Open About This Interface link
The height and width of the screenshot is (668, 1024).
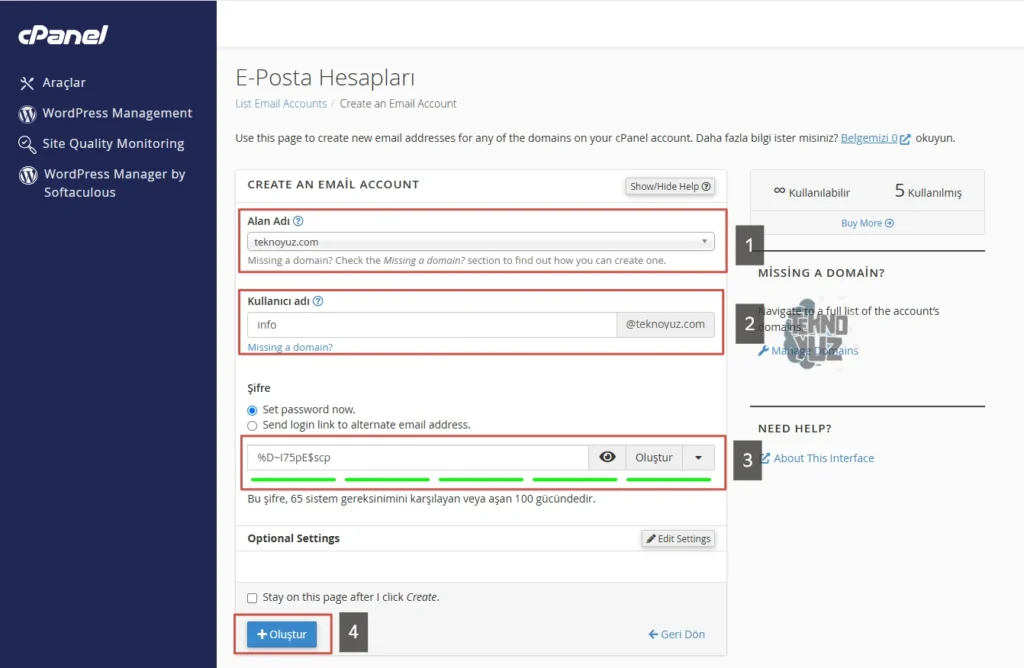pos(824,458)
